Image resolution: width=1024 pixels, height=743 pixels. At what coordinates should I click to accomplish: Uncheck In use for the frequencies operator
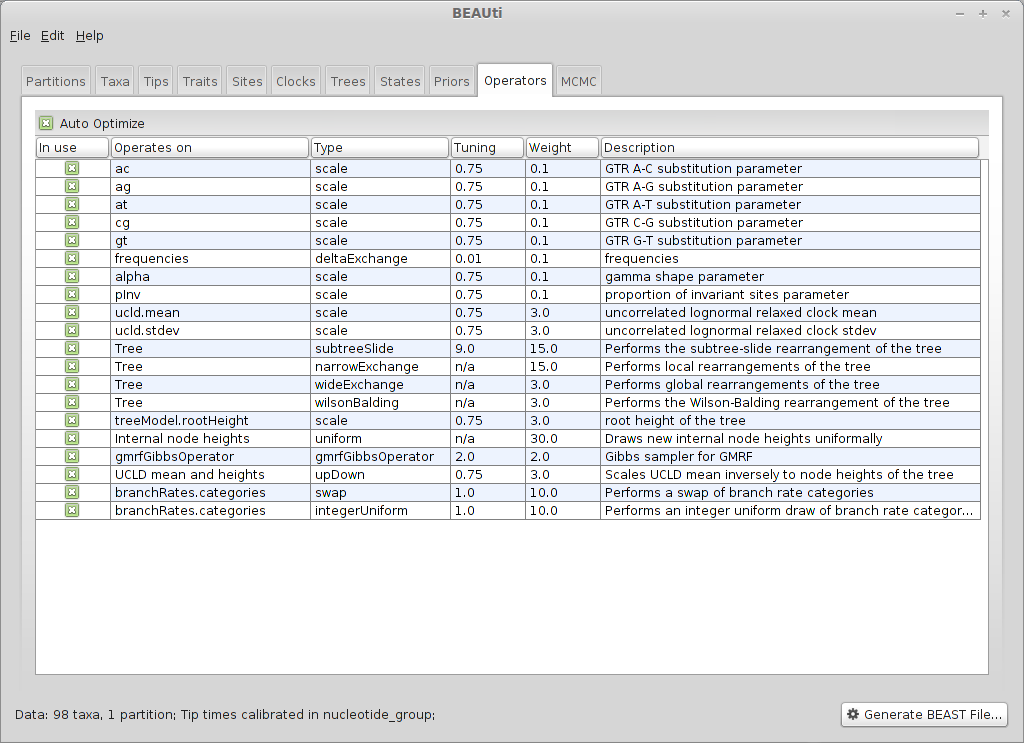click(x=72, y=259)
